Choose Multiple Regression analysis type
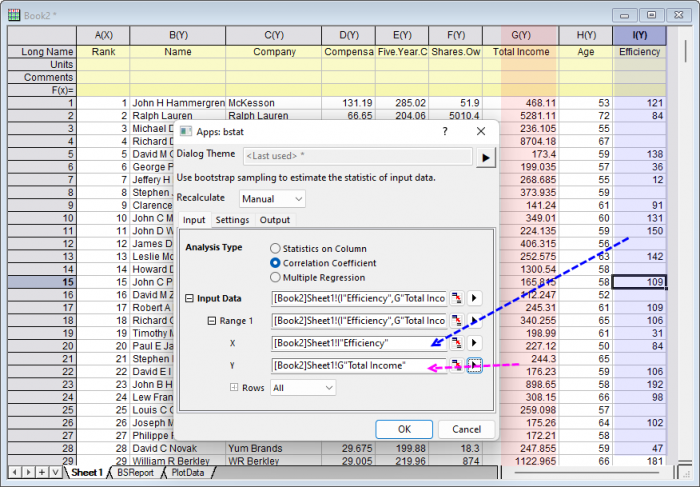This screenshot has width=700, height=487. coord(275,277)
